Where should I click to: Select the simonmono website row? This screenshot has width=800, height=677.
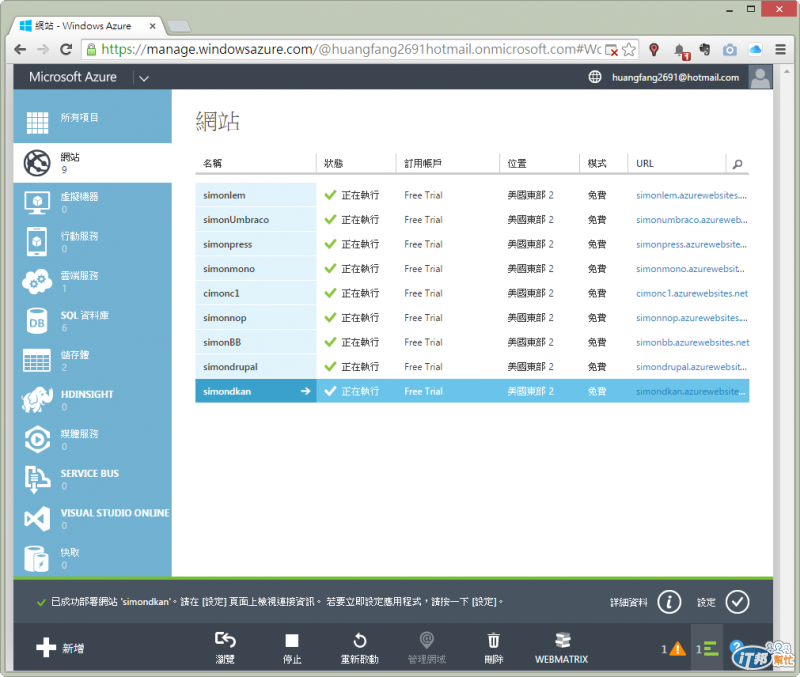click(x=472, y=268)
